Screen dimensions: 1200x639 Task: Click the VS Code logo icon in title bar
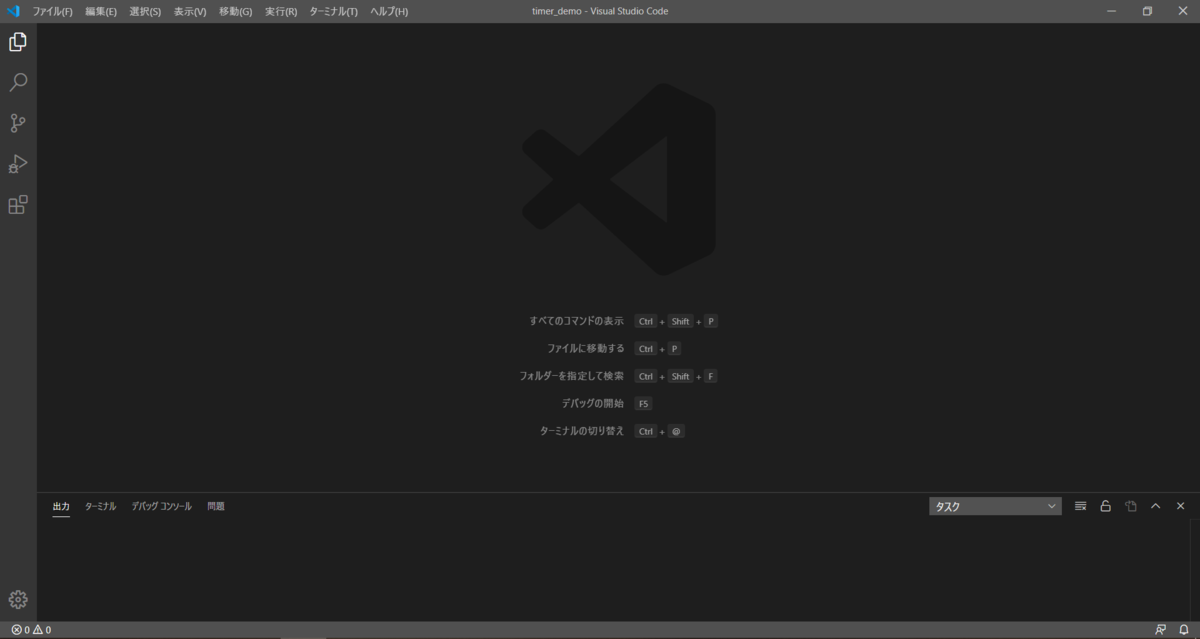13,11
